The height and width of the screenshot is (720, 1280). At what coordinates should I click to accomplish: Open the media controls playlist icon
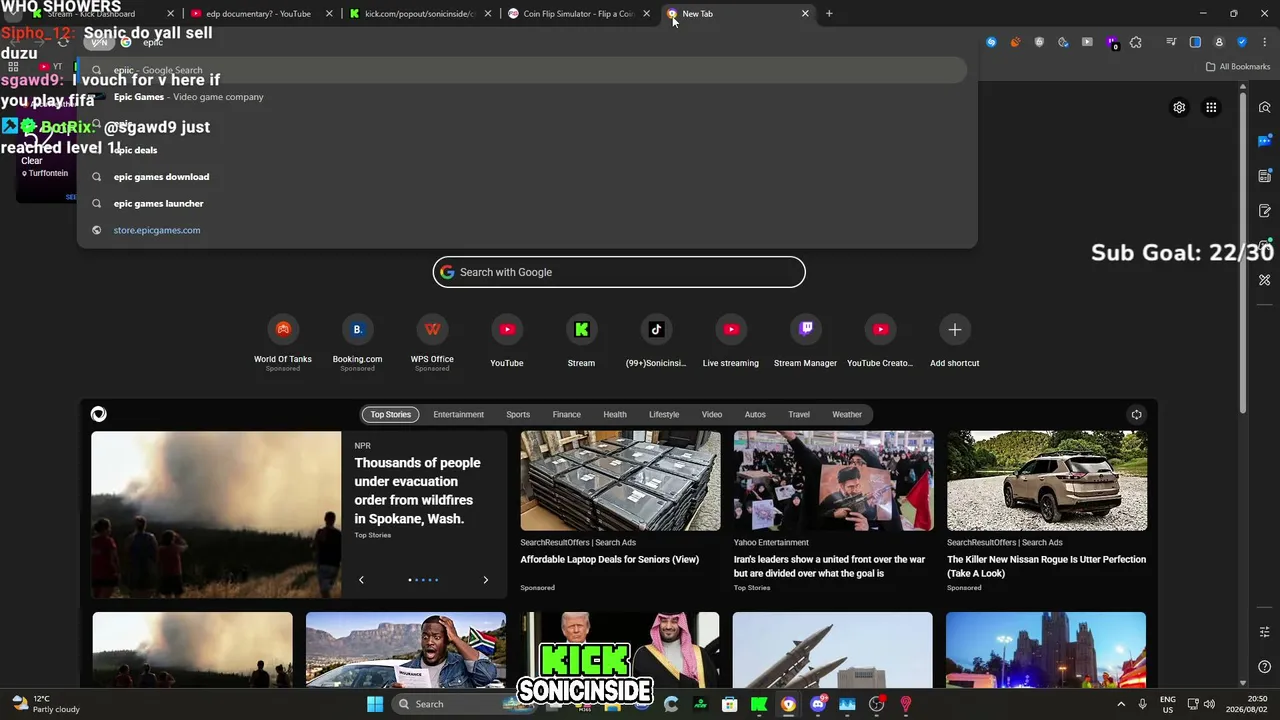[1171, 42]
